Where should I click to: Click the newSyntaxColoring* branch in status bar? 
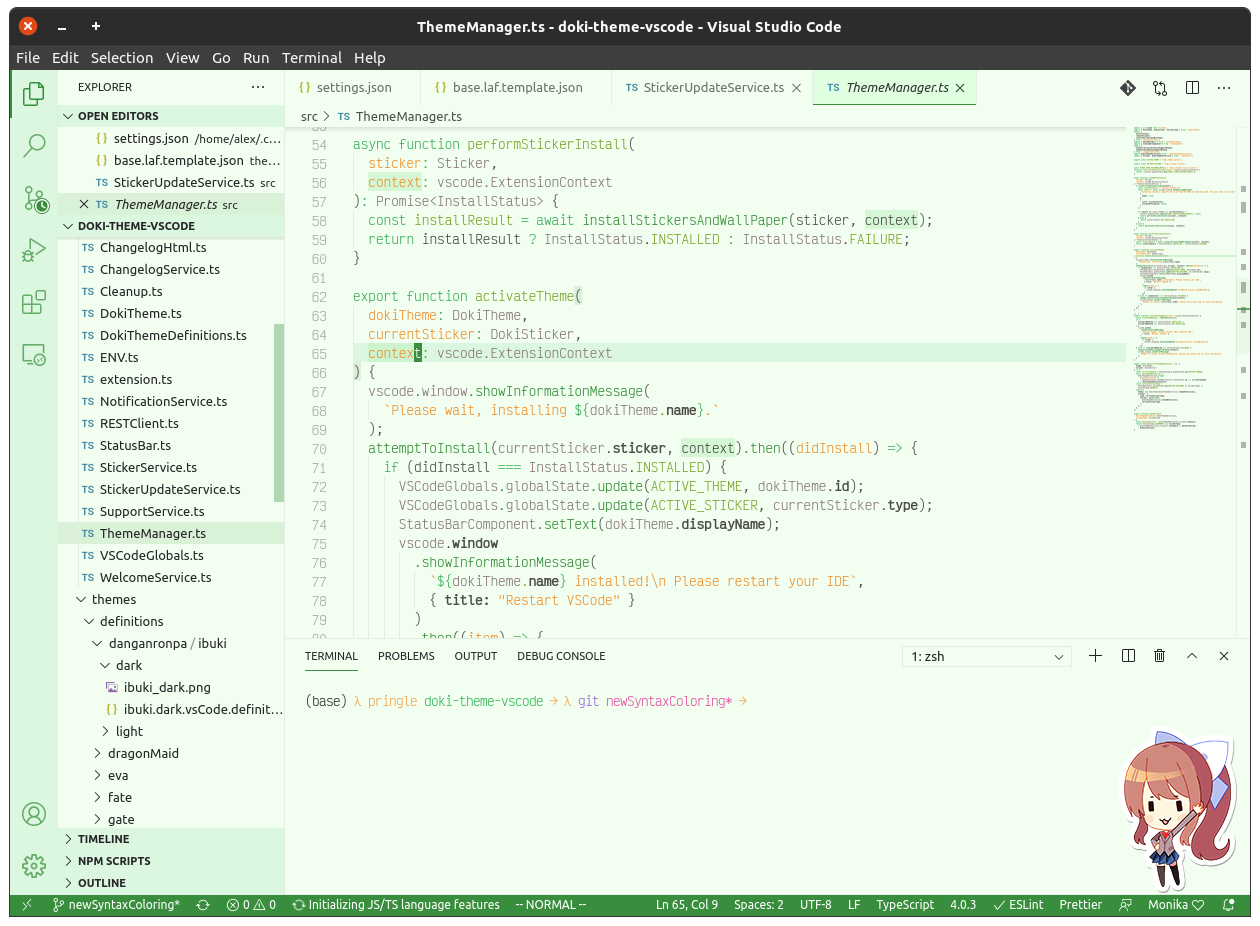coord(115,905)
